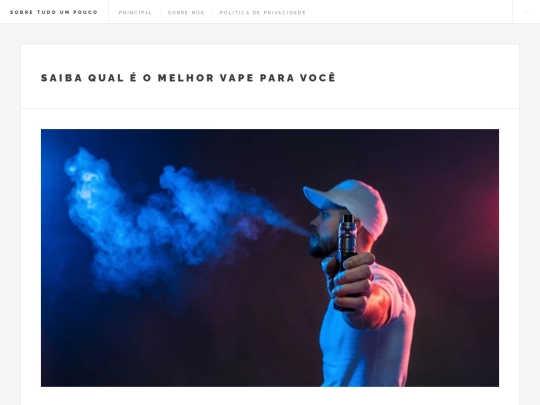The width and height of the screenshot is (540, 405).
Task: Click the faint search icon in the header
Action: pos(526,12)
